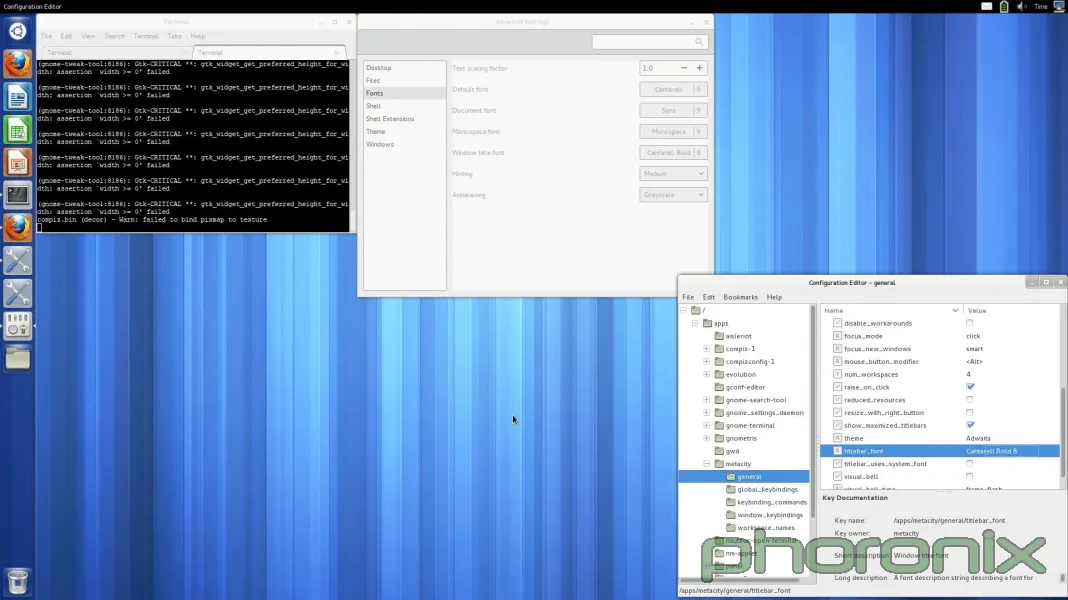1068x600 pixels.
Task: Open the Hinting dropdown set to Medium
Action: (x=673, y=173)
